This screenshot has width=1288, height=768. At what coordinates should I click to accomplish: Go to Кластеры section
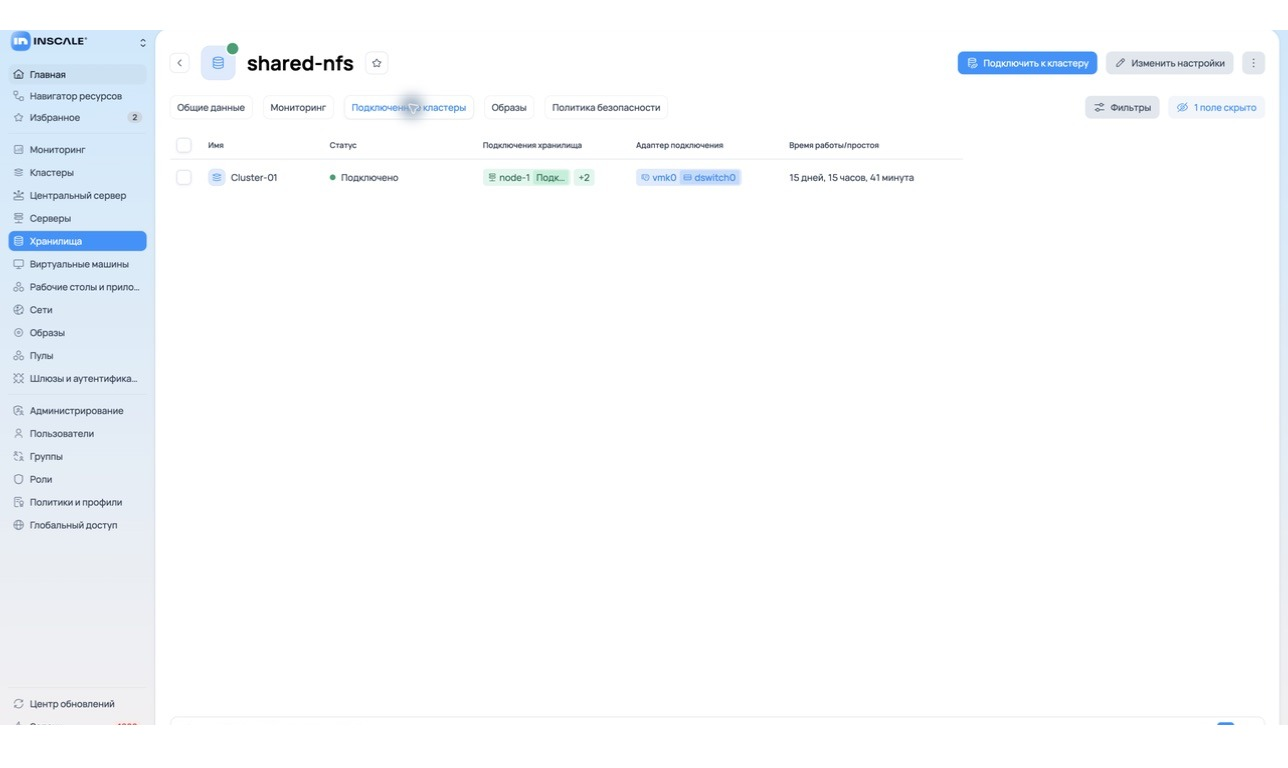pyautogui.click(x=78, y=172)
